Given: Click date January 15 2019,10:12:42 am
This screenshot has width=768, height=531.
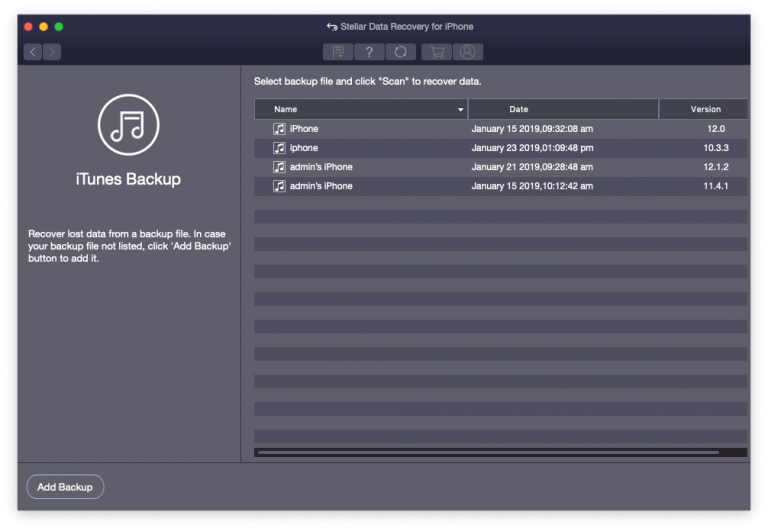Looking at the screenshot, I should (532, 186).
